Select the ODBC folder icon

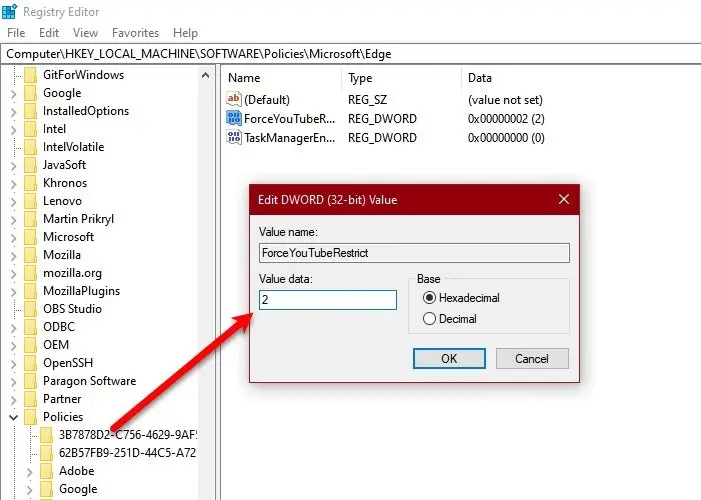click(x=30, y=327)
